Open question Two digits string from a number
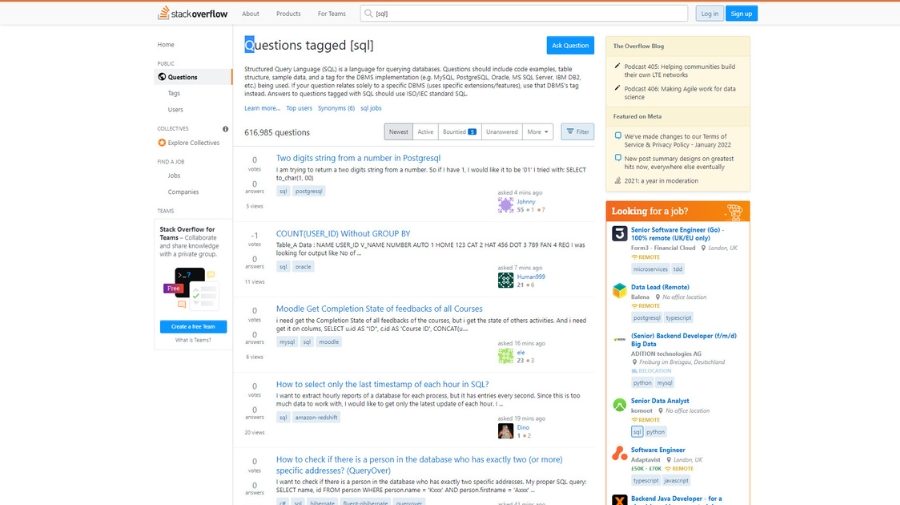This screenshot has height=505, width=900. [358, 158]
